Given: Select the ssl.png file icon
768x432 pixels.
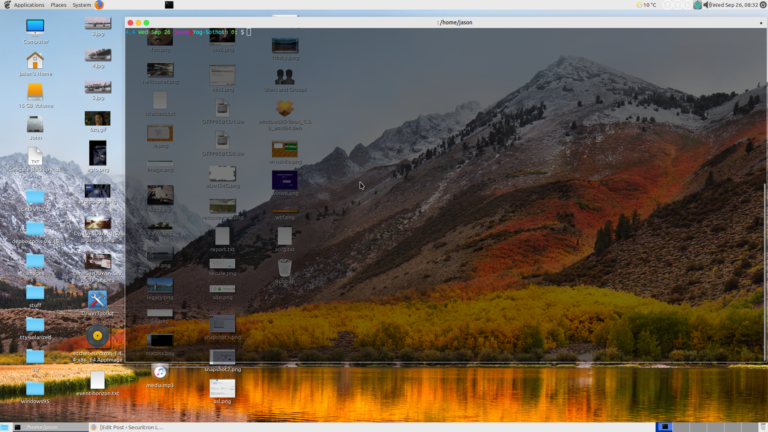Looking at the screenshot, I should (x=222, y=388).
